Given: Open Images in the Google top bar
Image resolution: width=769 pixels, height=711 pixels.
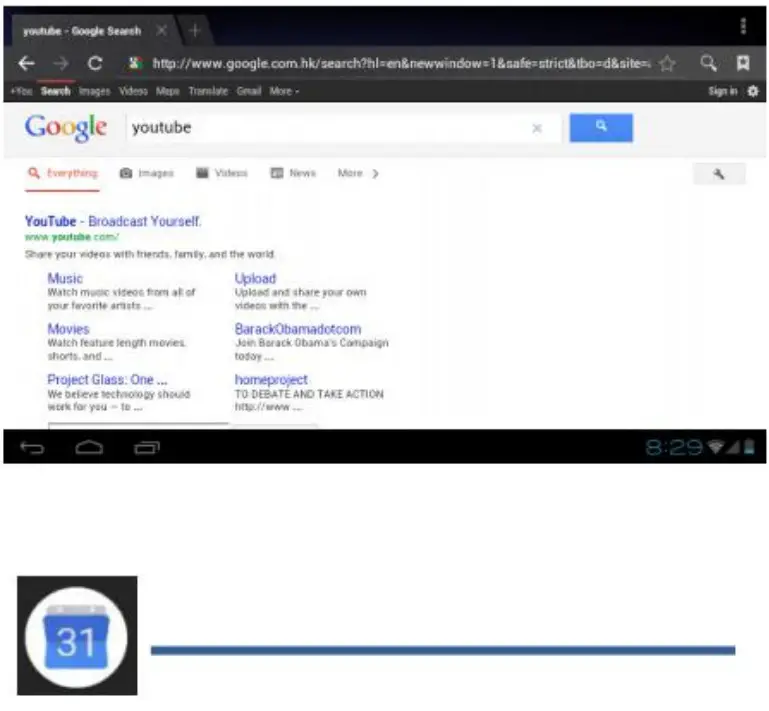Looking at the screenshot, I should pyautogui.click(x=94, y=91).
